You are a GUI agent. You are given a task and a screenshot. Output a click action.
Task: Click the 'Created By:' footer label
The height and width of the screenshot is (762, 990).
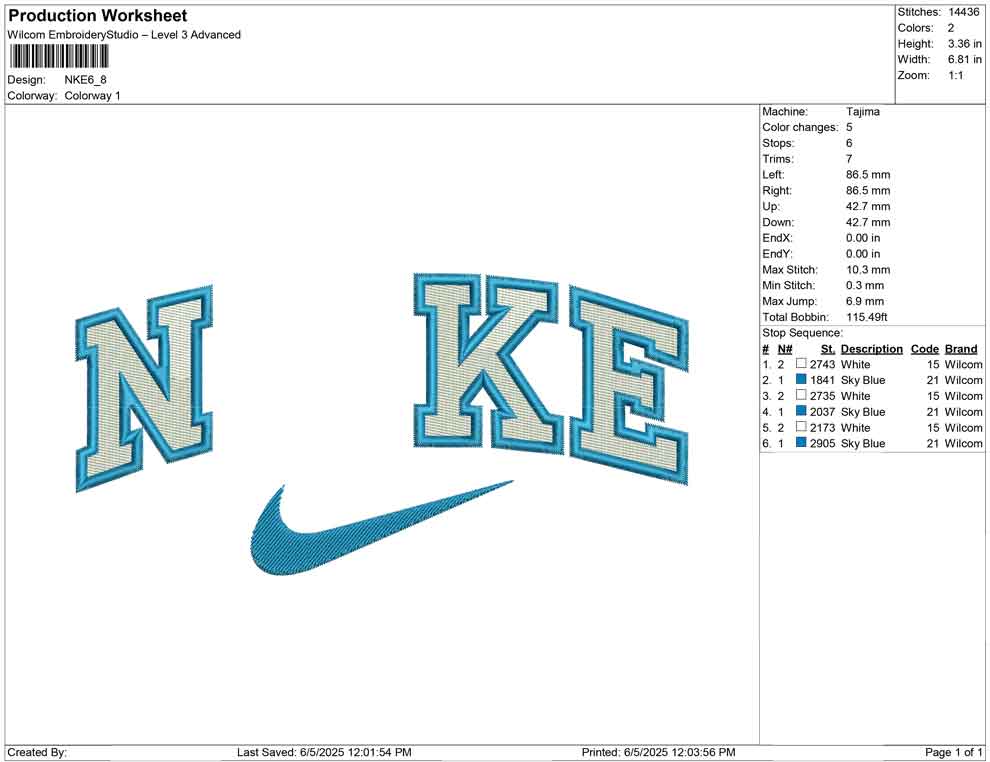click(x=37, y=752)
